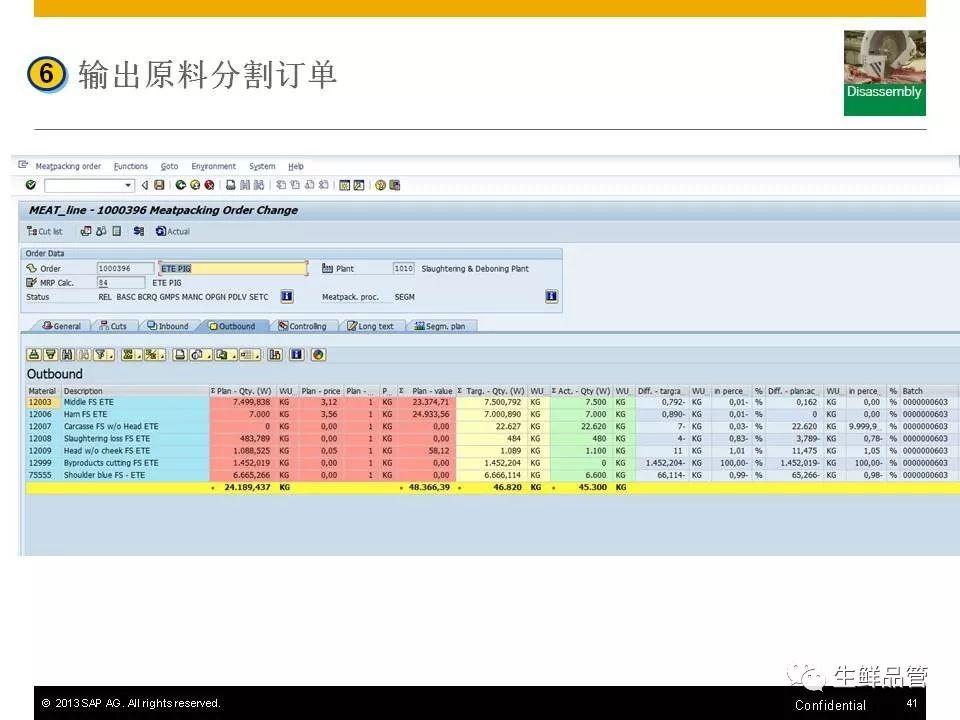Open the Environment menu
The image size is (960, 720).
213,166
